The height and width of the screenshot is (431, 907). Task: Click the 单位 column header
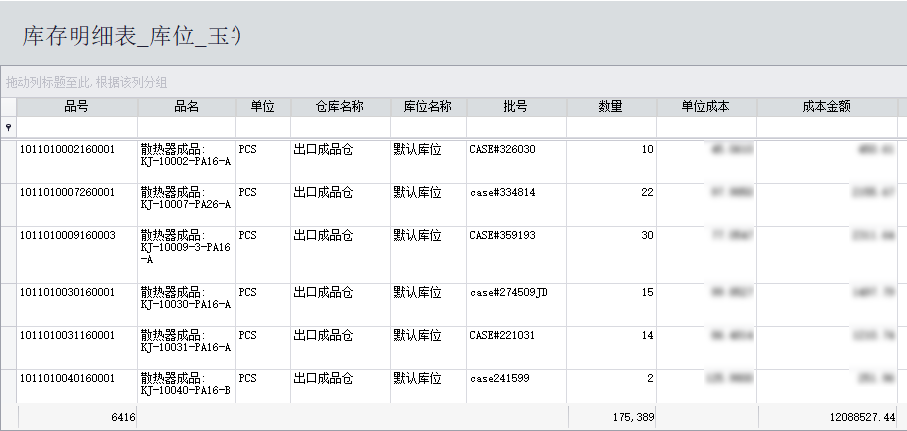click(x=263, y=107)
